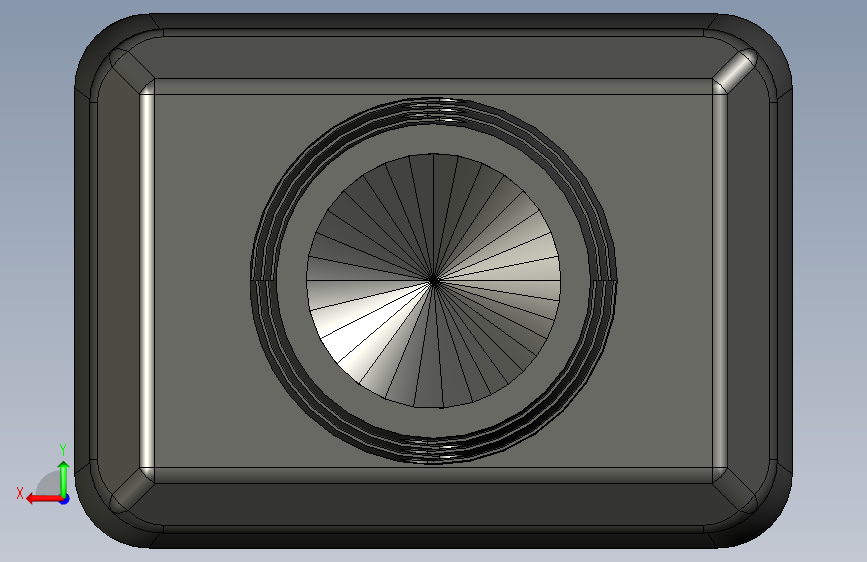Click the blue Z axis dot on the triad
The image size is (867, 562).
coord(65,500)
